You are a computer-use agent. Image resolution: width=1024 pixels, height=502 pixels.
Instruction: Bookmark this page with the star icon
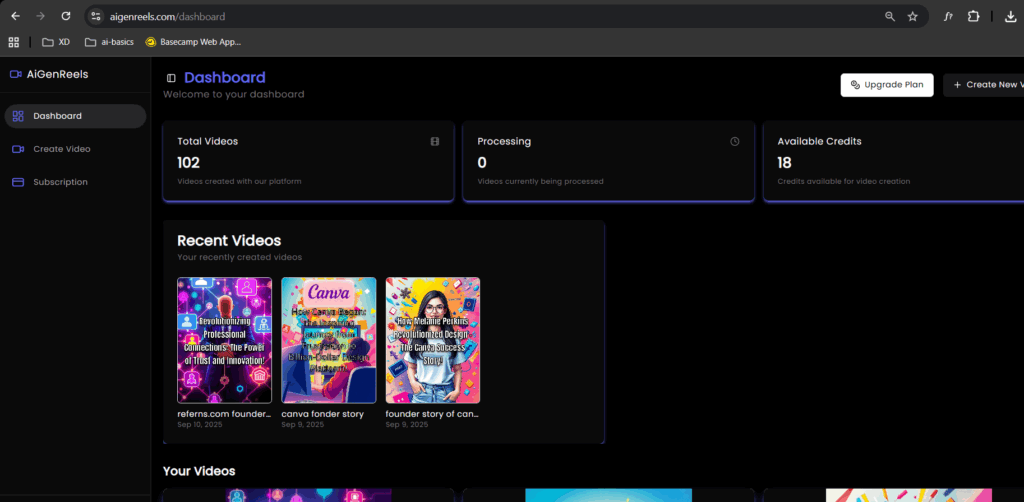[x=912, y=16]
